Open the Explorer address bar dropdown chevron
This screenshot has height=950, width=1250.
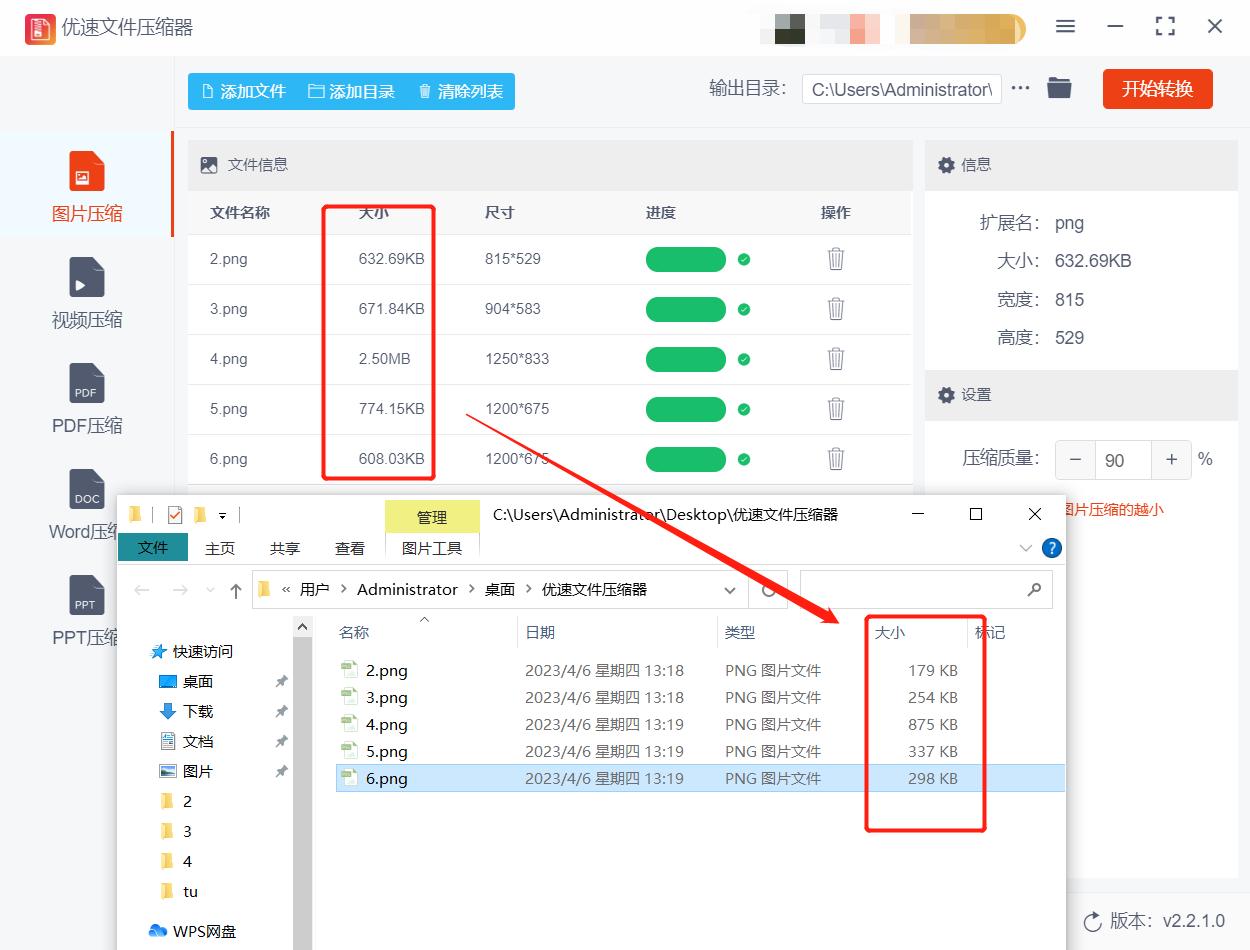[x=729, y=589]
